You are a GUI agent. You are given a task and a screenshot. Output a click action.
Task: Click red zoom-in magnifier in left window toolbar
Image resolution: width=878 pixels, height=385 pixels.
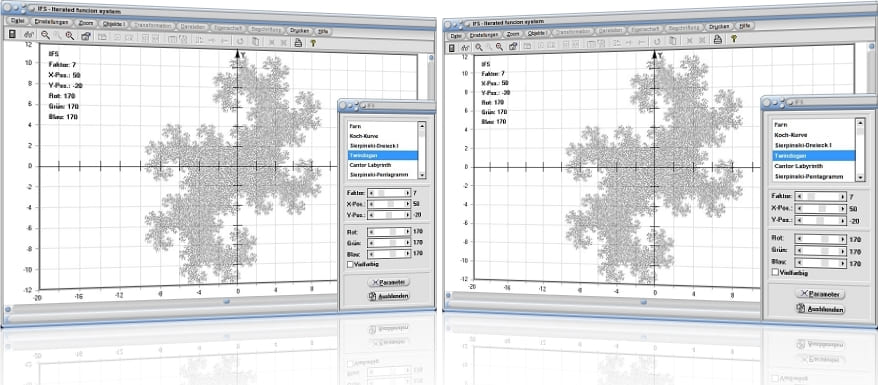[69, 36]
